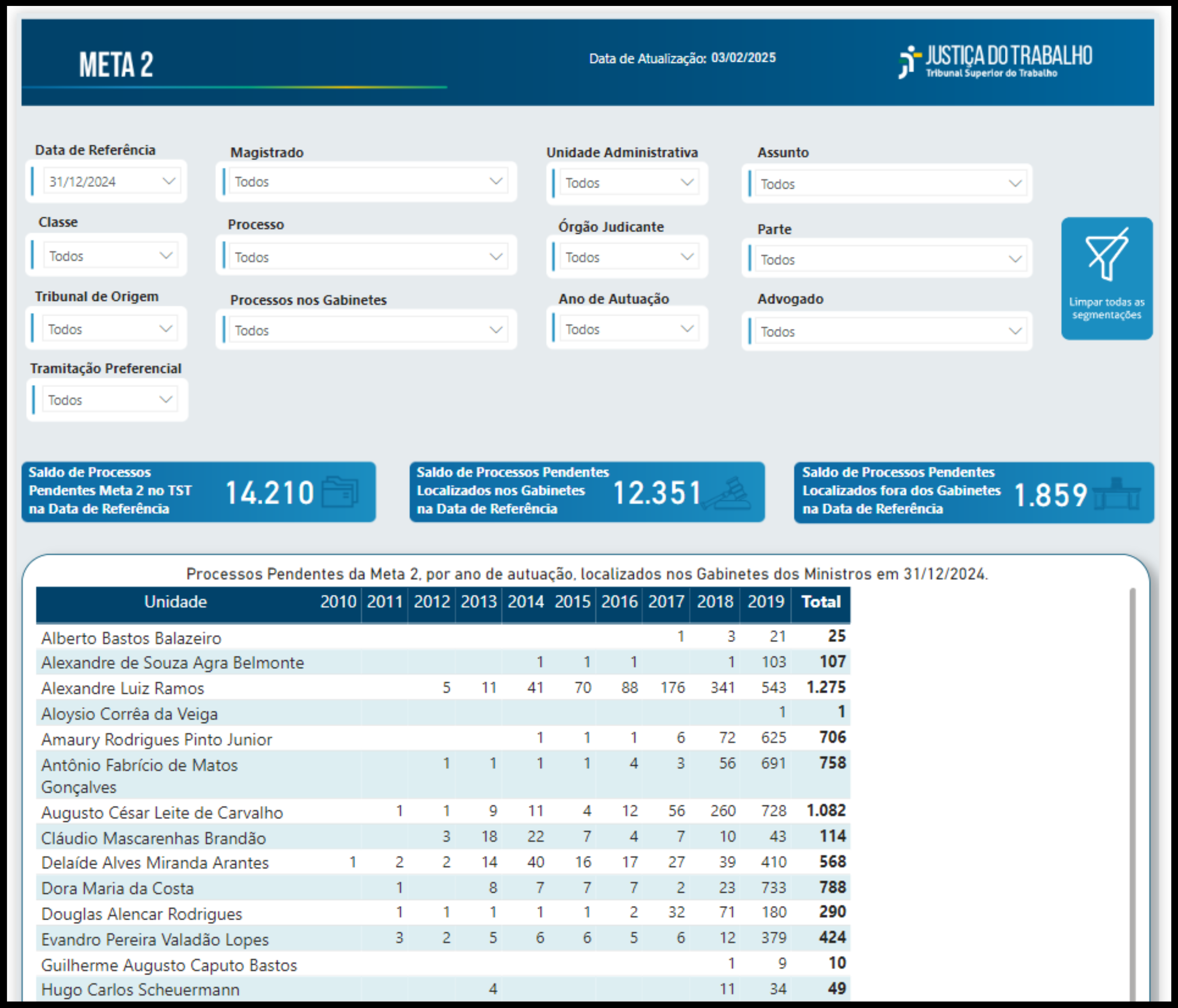Click the 2012 column header

432,602
